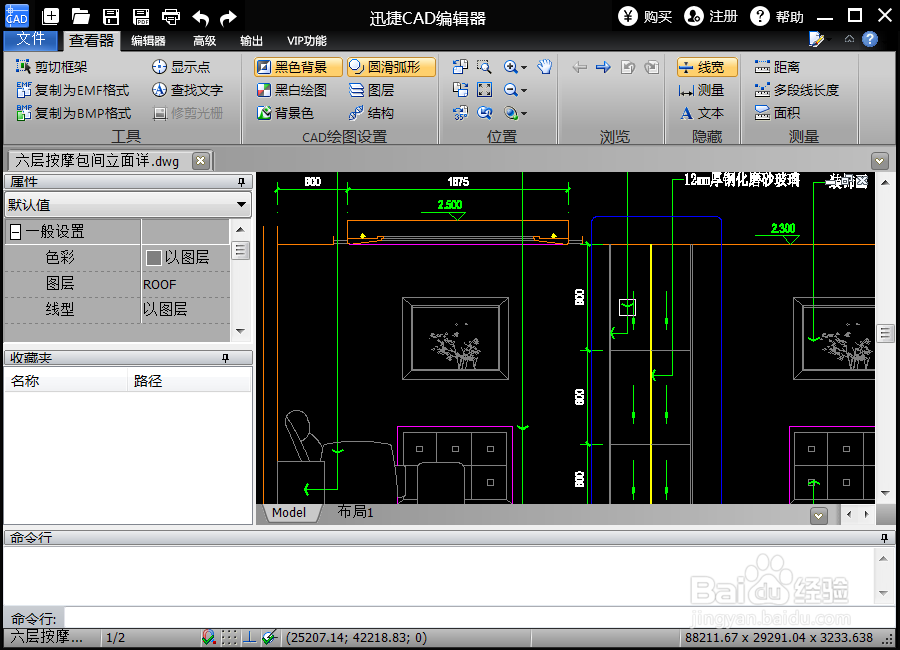The width and height of the screenshot is (900, 650).
Task: Go to previous view with left arrow
Action: click(x=580, y=67)
